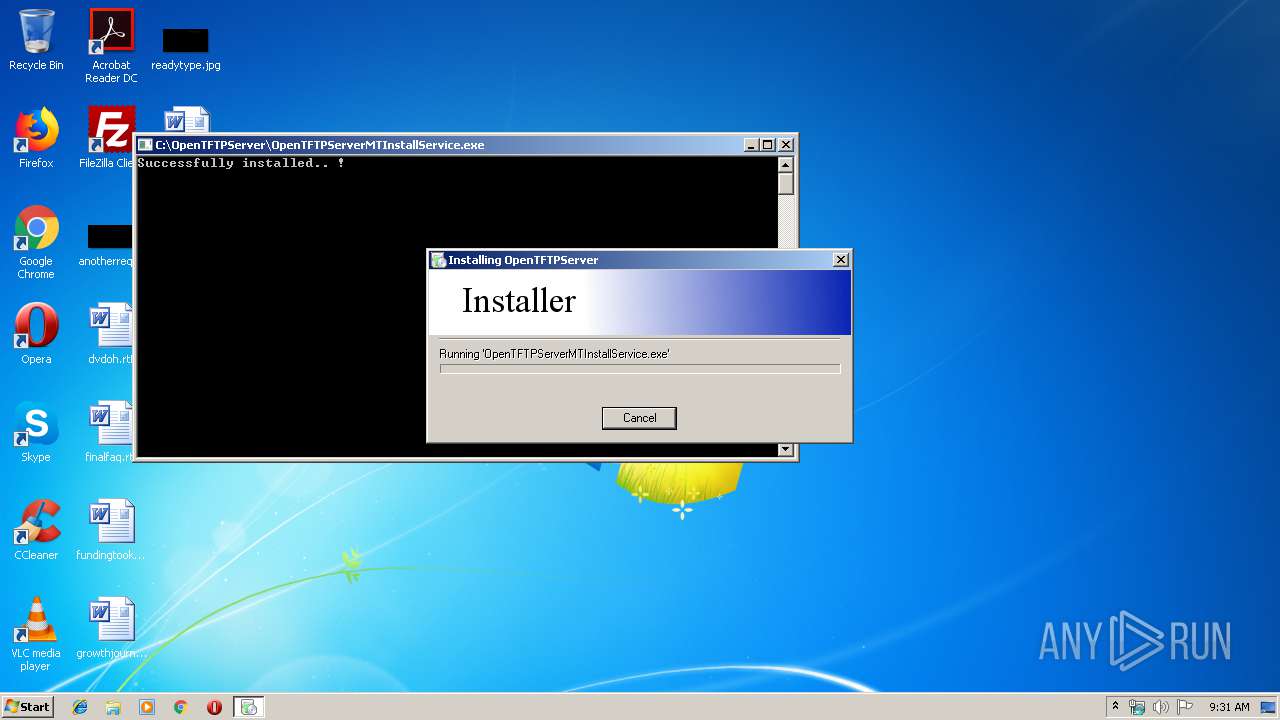Open the volume tray icon
Screen dimensions: 1280x720
pos(1161,707)
